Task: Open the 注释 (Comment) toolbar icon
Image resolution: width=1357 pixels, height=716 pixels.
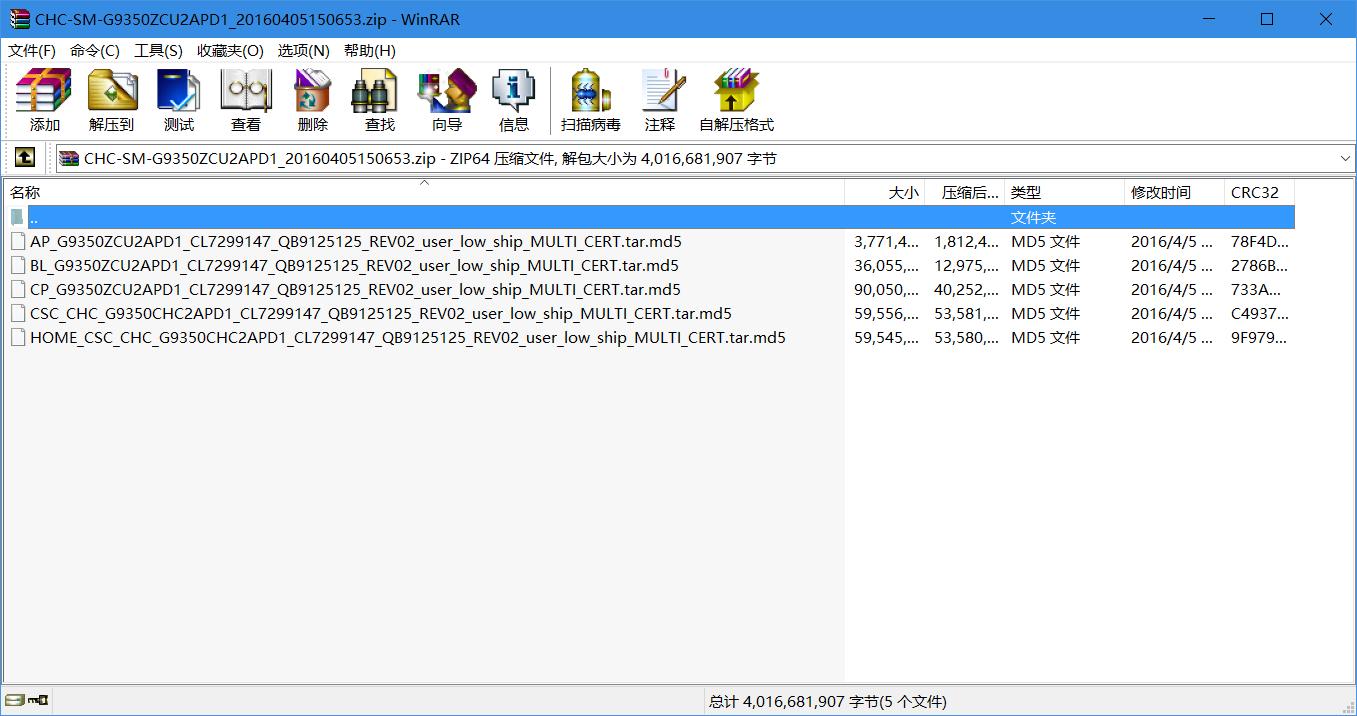Action: tap(659, 100)
